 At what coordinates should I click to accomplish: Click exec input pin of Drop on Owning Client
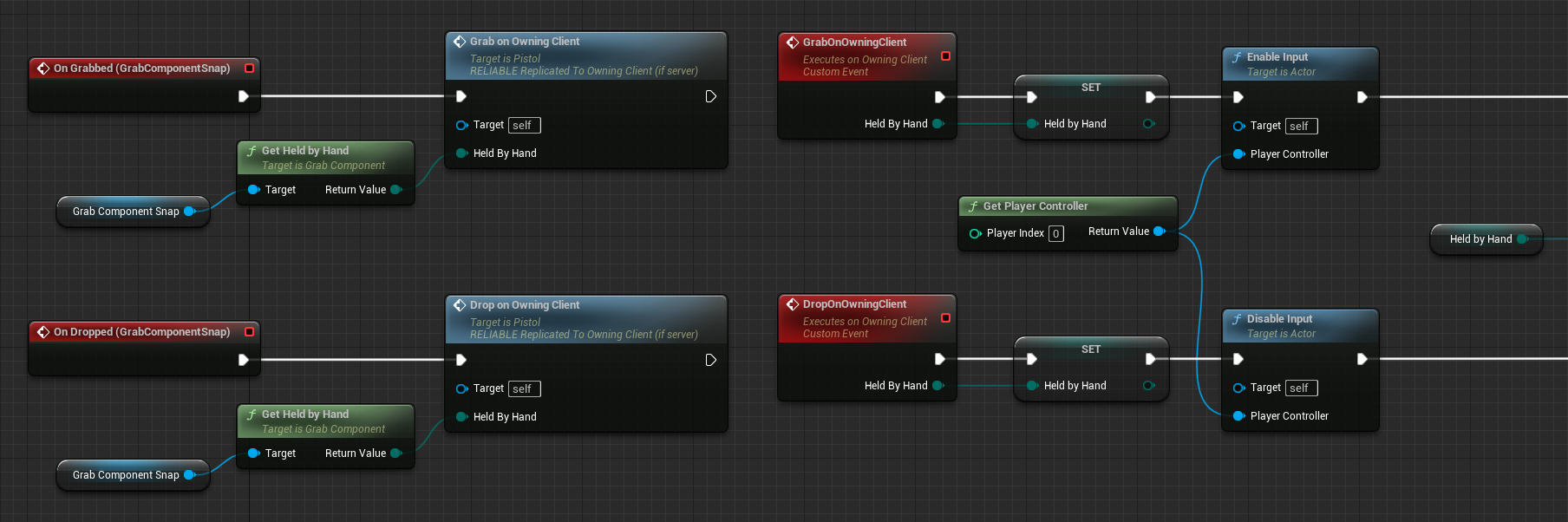coord(461,360)
